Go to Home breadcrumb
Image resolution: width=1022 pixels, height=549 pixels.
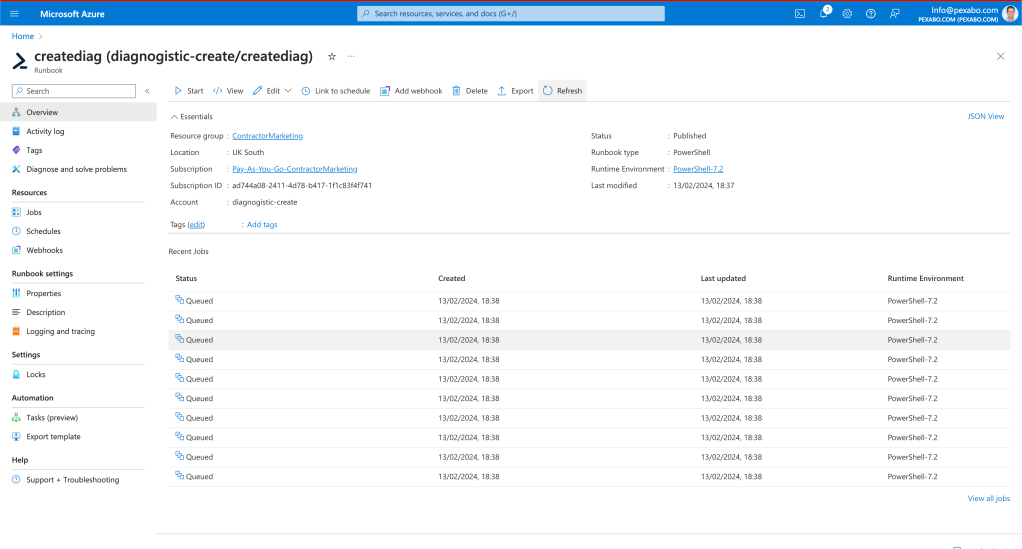(x=23, y=37)
